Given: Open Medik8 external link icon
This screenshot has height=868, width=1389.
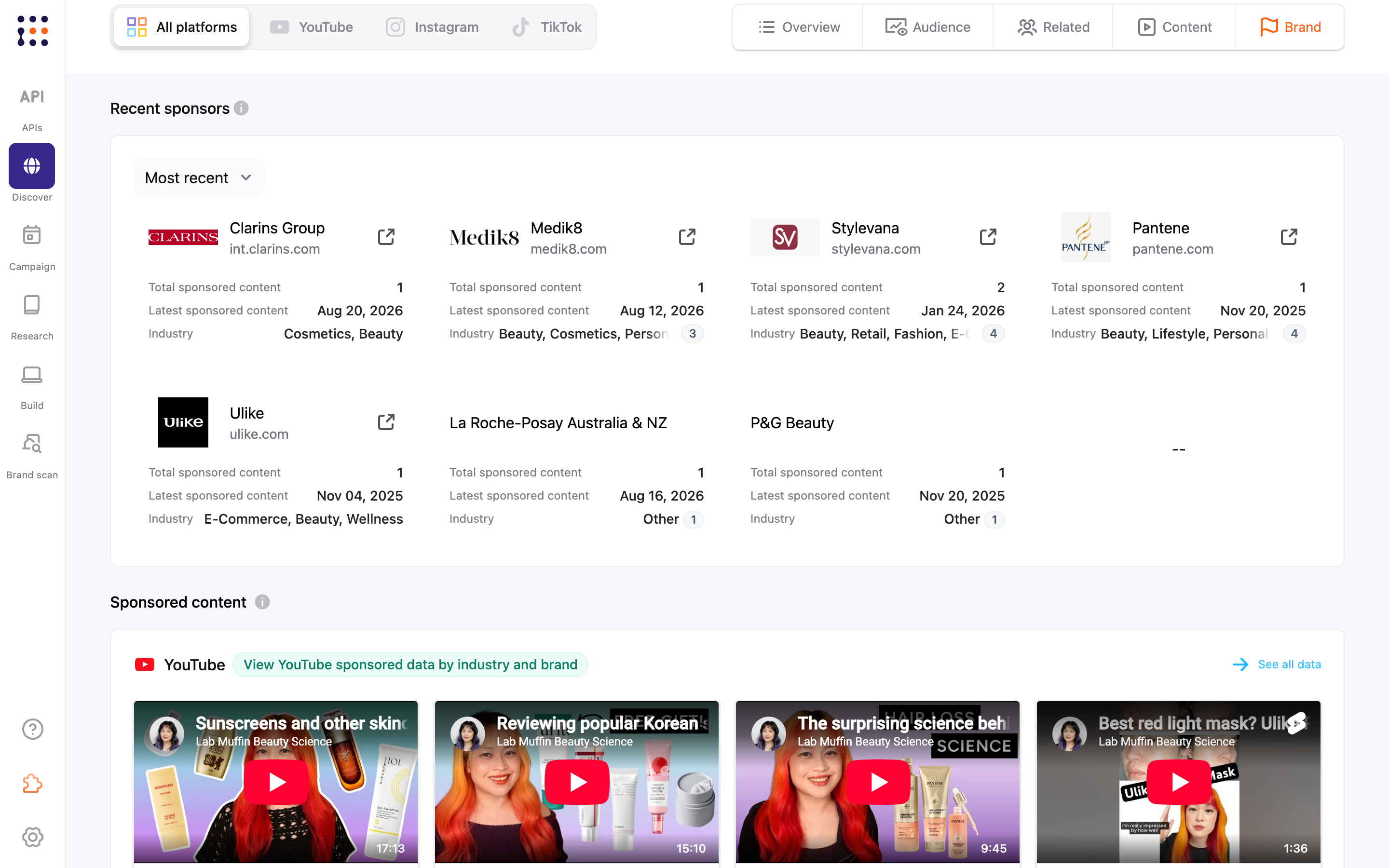Looking at the screenshot, I should pos(687,236).
